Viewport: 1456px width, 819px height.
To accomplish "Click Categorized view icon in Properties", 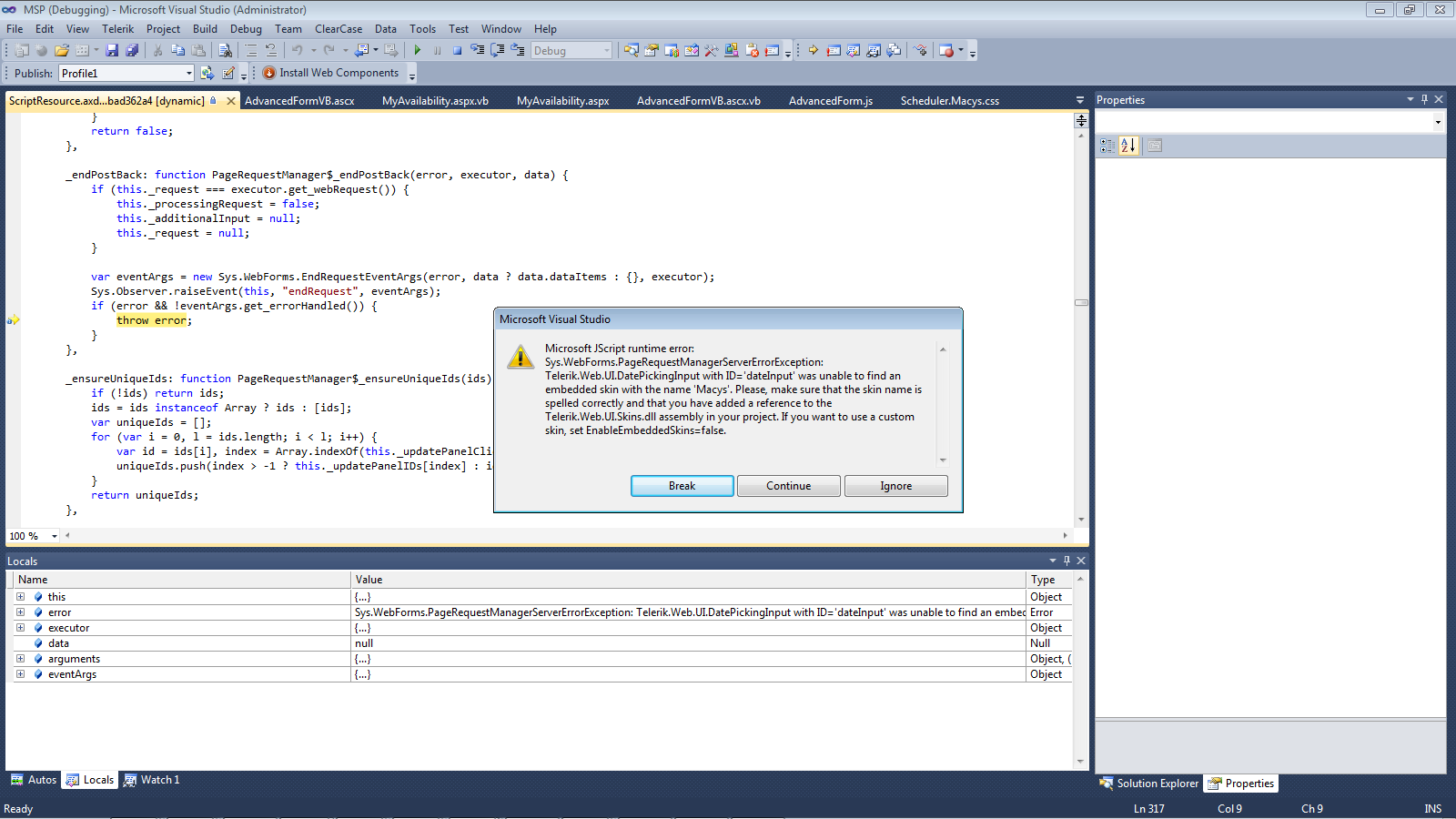I will (x=1107, y=146).
